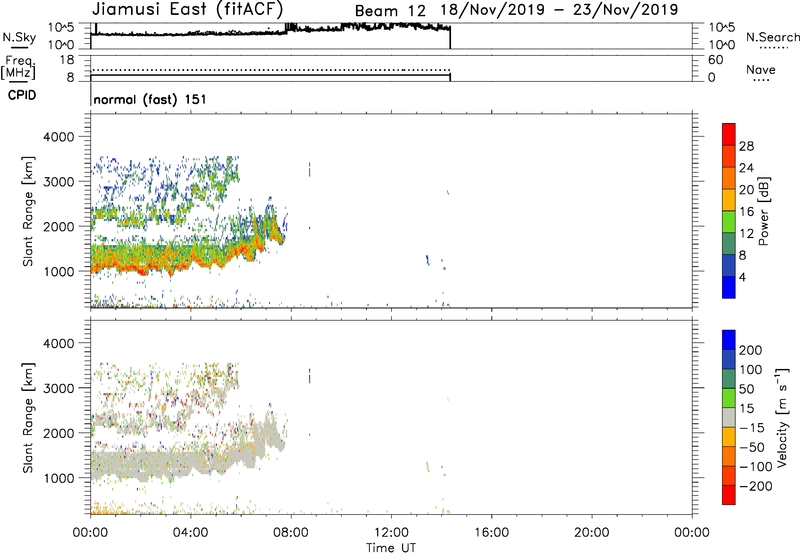Viewport: 800px width, 554px height.
Task: Click the 'N.Search' legend label
Action: [x=773, y=37]
